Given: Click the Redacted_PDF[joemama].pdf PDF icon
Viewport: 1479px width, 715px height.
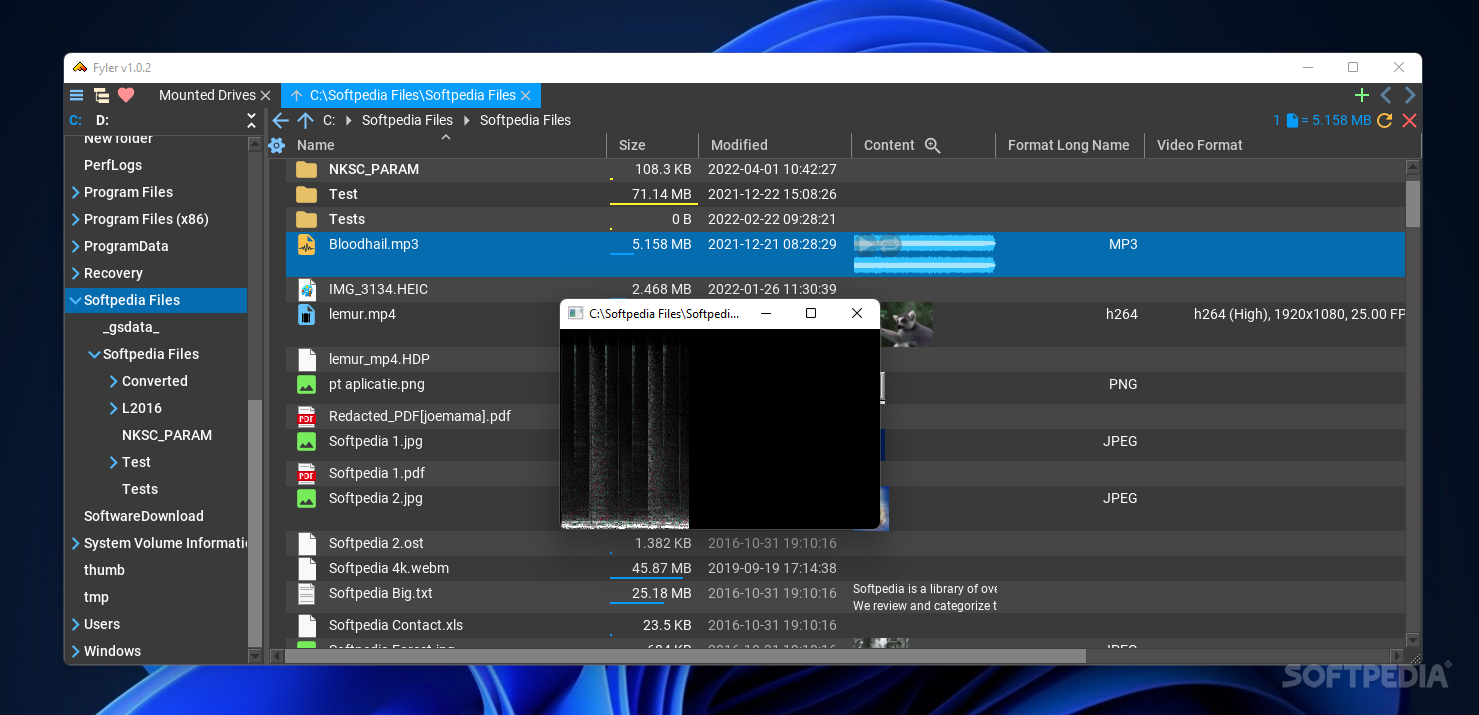Looking at the screenshot, I should pyautogui.click(x=307, y=416).
